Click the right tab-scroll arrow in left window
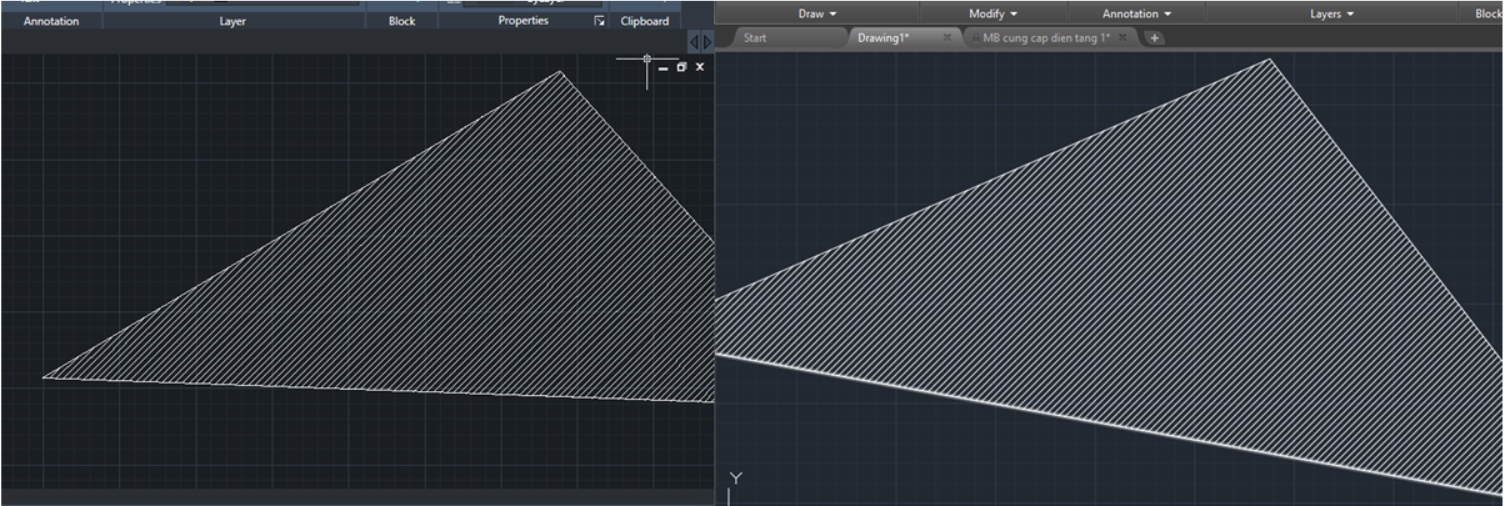This screenshot has height=506, width=1504. pos(707,42)
